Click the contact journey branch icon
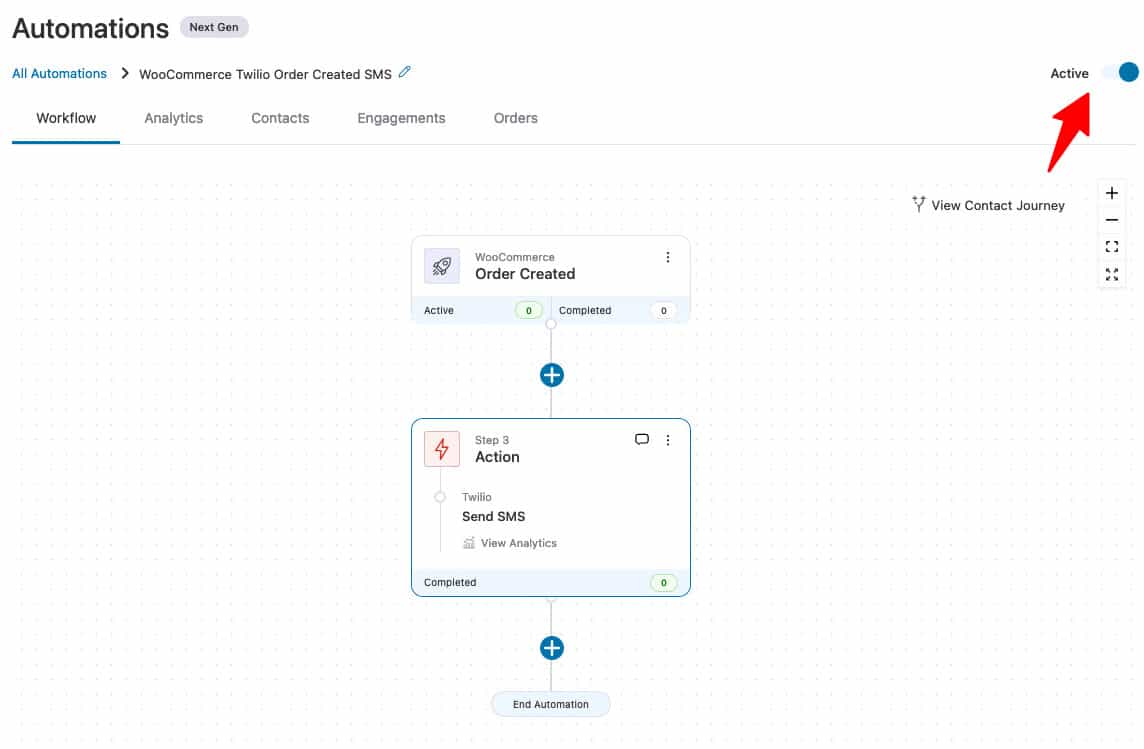Screen dimensions: 1144x749 (919, 204)
